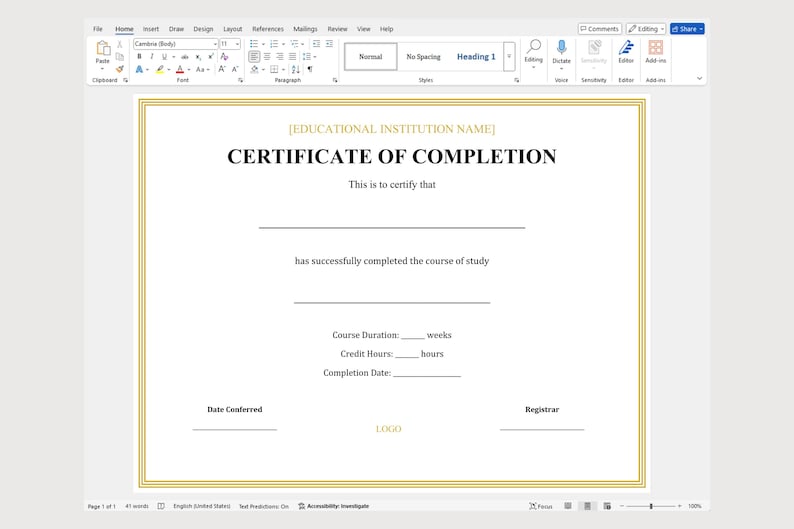The width and height of the screenshot is (794, 529).
Task: Toggle Strikethrough formatting
Action: 185,57
